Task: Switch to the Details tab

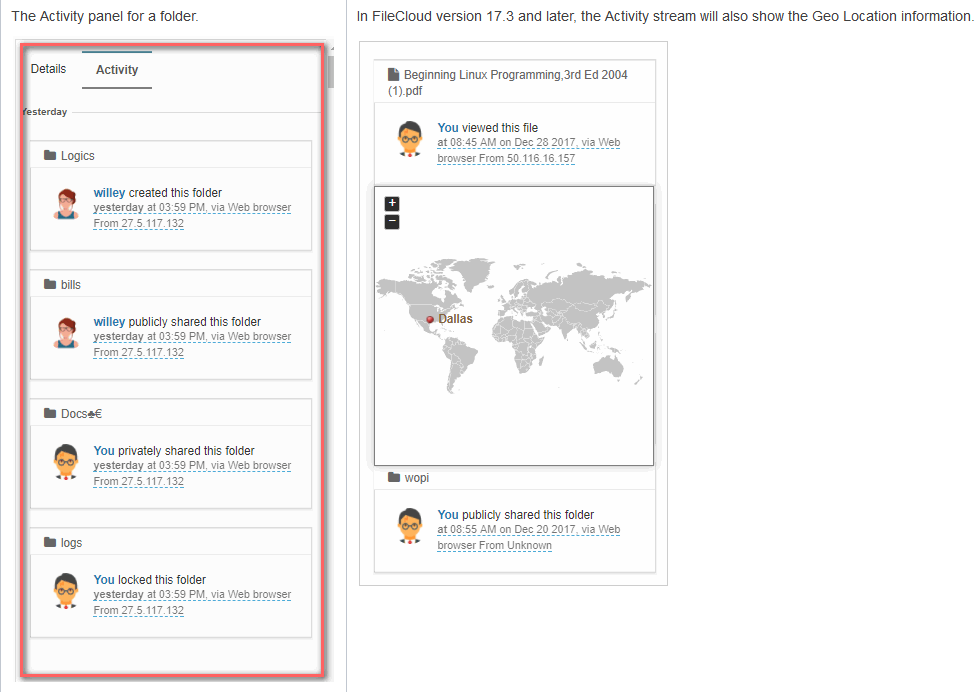Action: 48,69
